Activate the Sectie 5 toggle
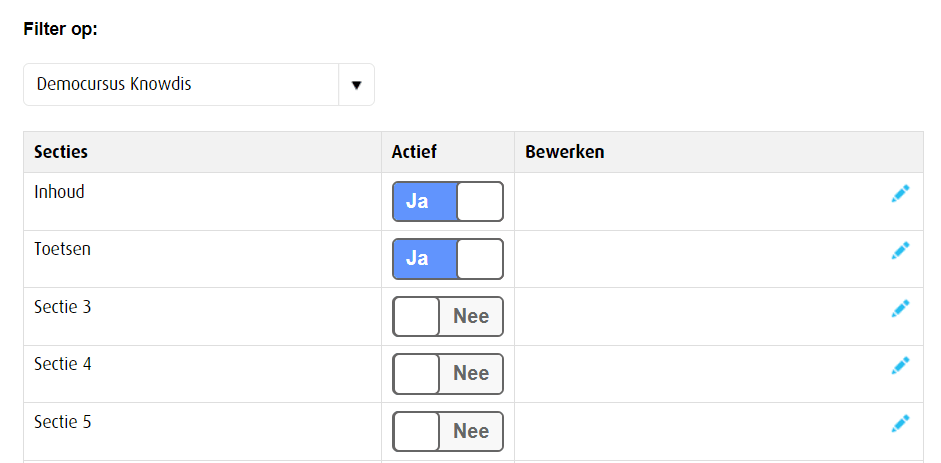Viewport: 941px width, 463px height. (448, 432)
